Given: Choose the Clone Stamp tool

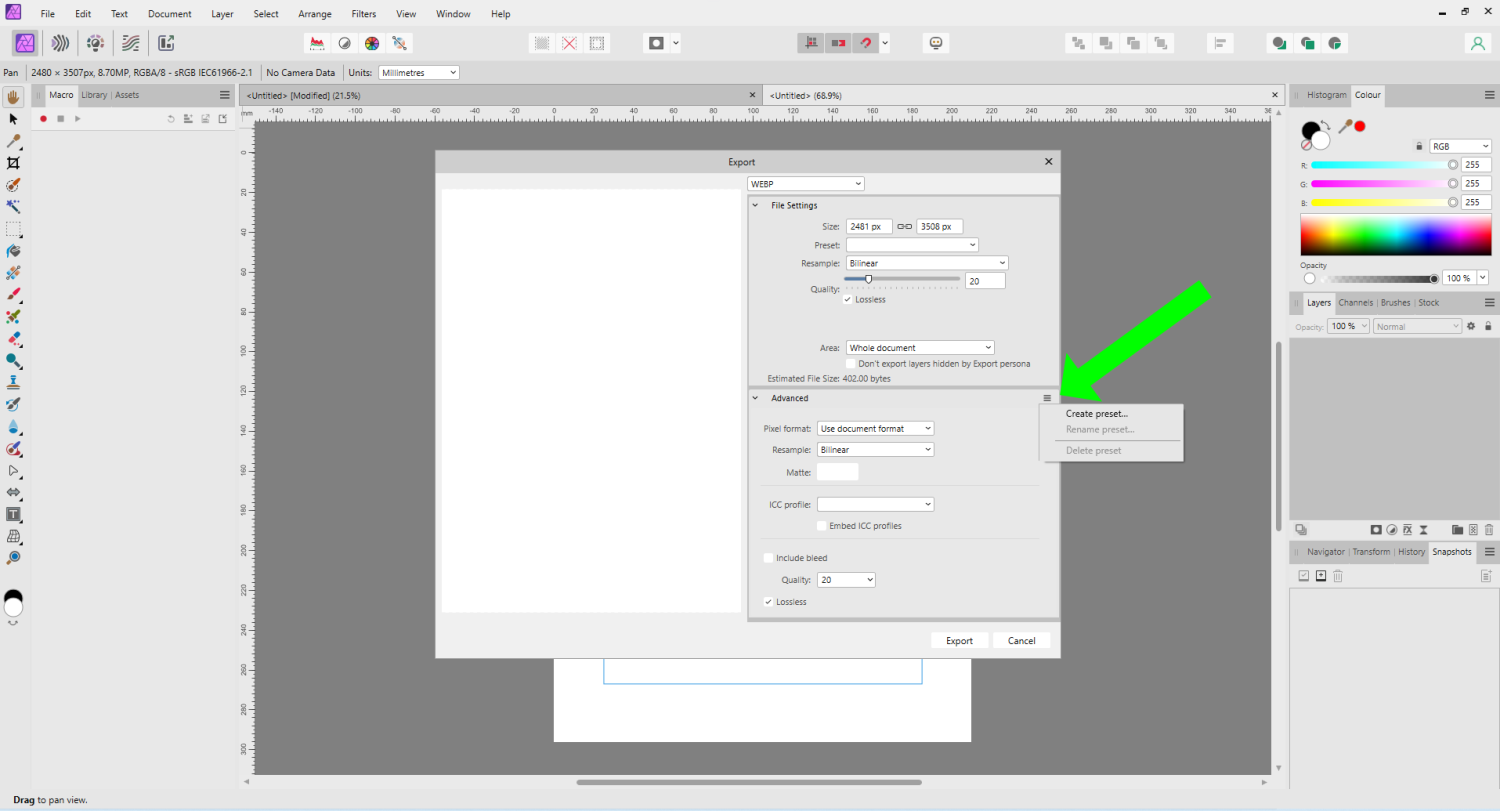Looking at the screenshot, I should pyautogui.click(x=13, y=382).
